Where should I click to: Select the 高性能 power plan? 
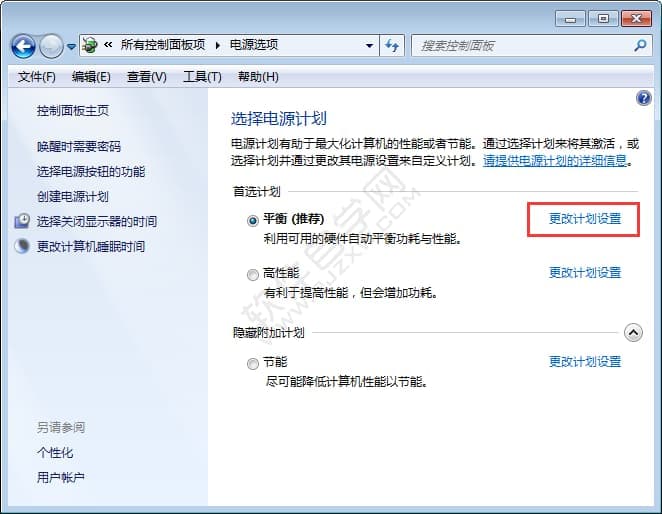pos(252,274)
